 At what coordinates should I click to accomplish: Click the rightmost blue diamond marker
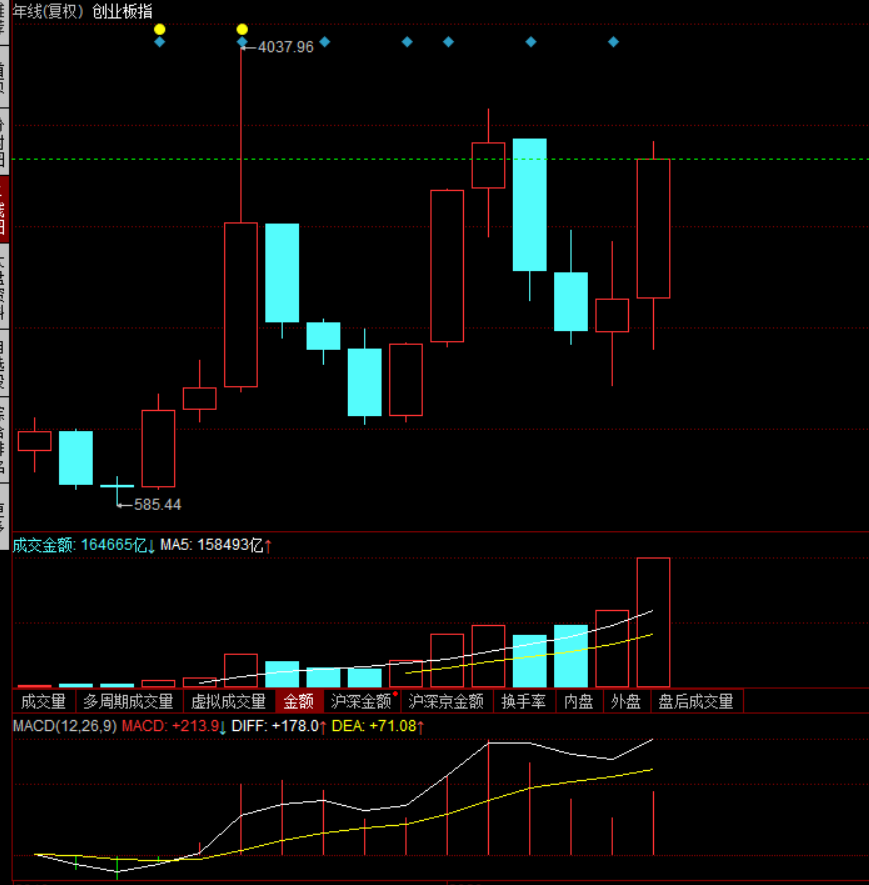(x=614, y=42)
